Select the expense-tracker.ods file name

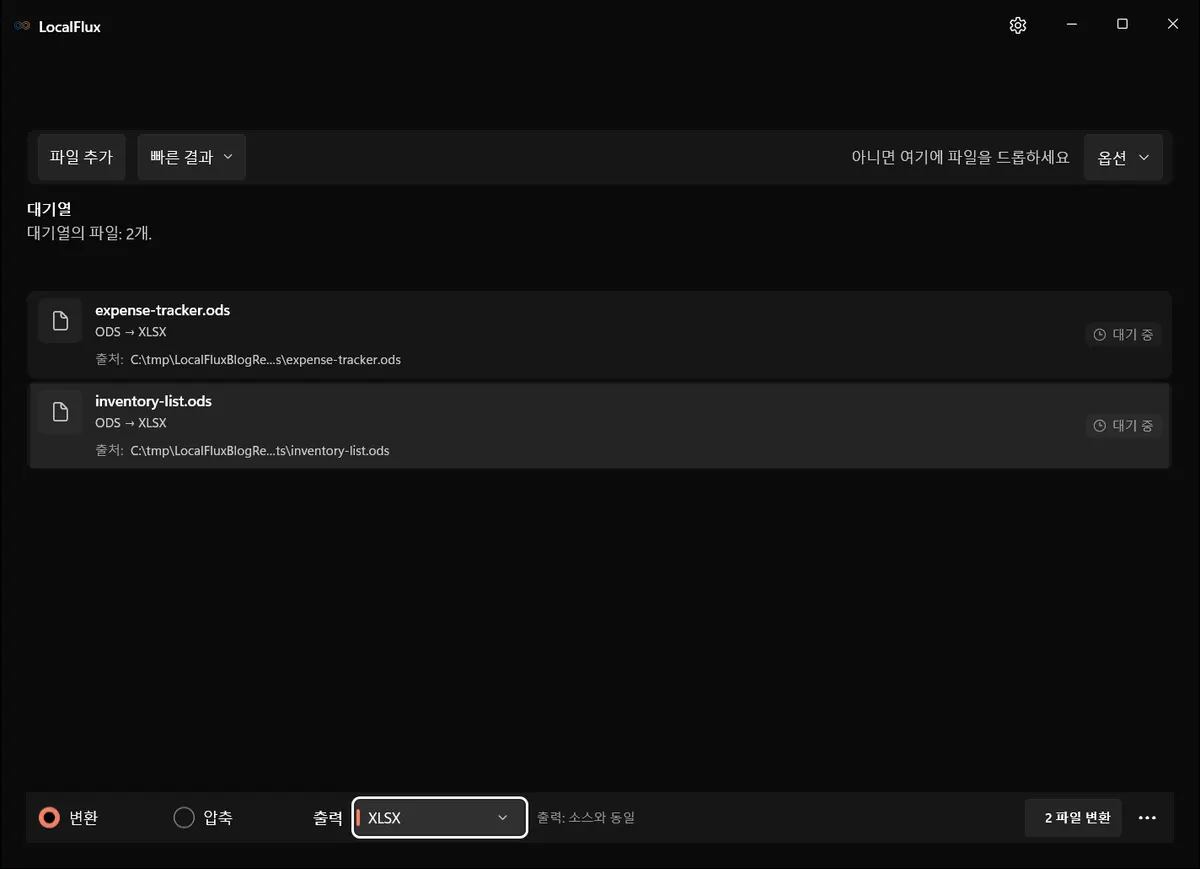click(x=162, y=310)
